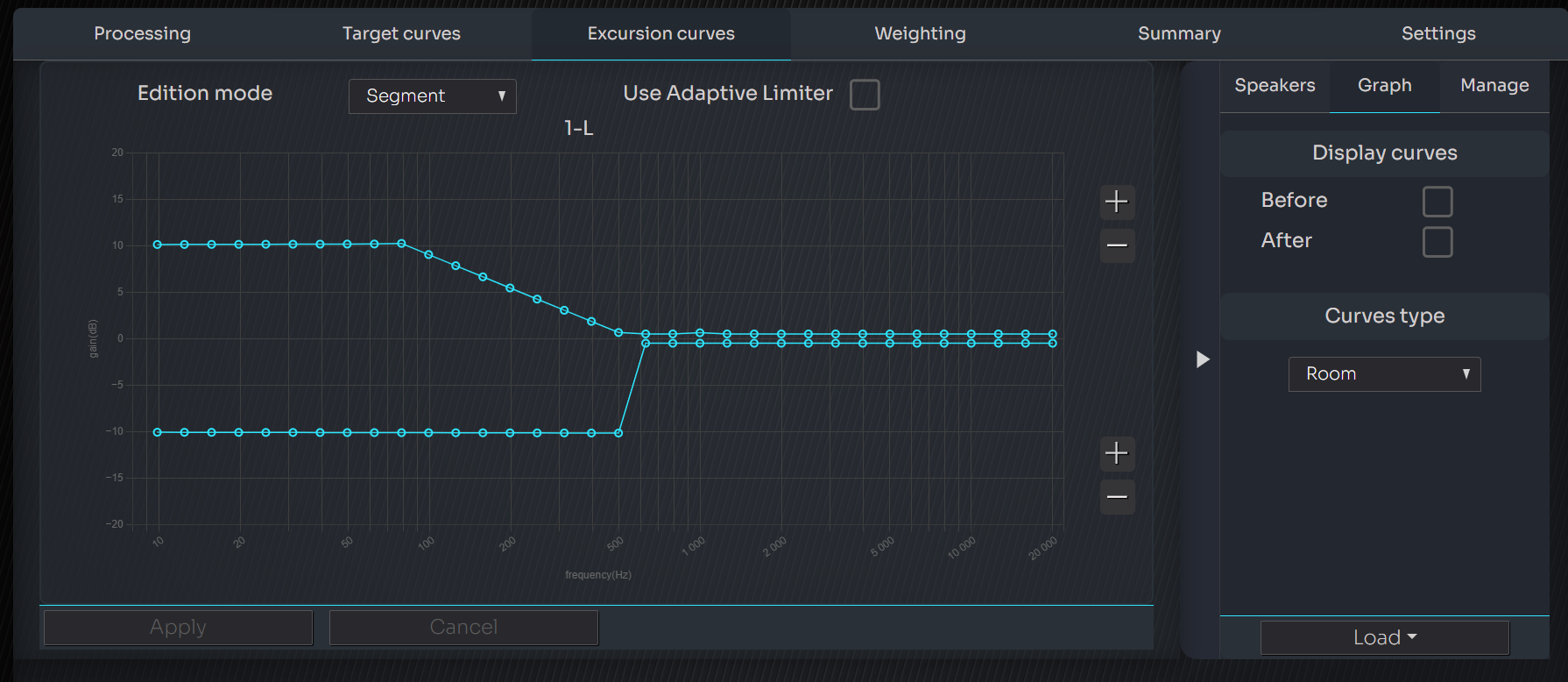Enable the Use Adaptive Limiter checkbox
This screenshot has width=1568, height=682.
click(x=865, y=95)
